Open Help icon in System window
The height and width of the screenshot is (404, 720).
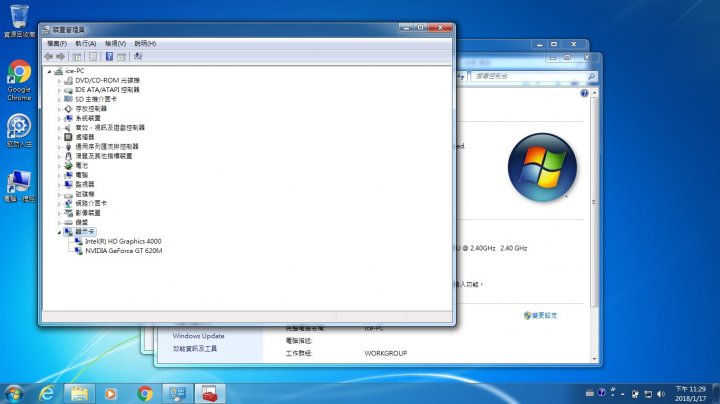pyautogui.click(x=584, y=93)
